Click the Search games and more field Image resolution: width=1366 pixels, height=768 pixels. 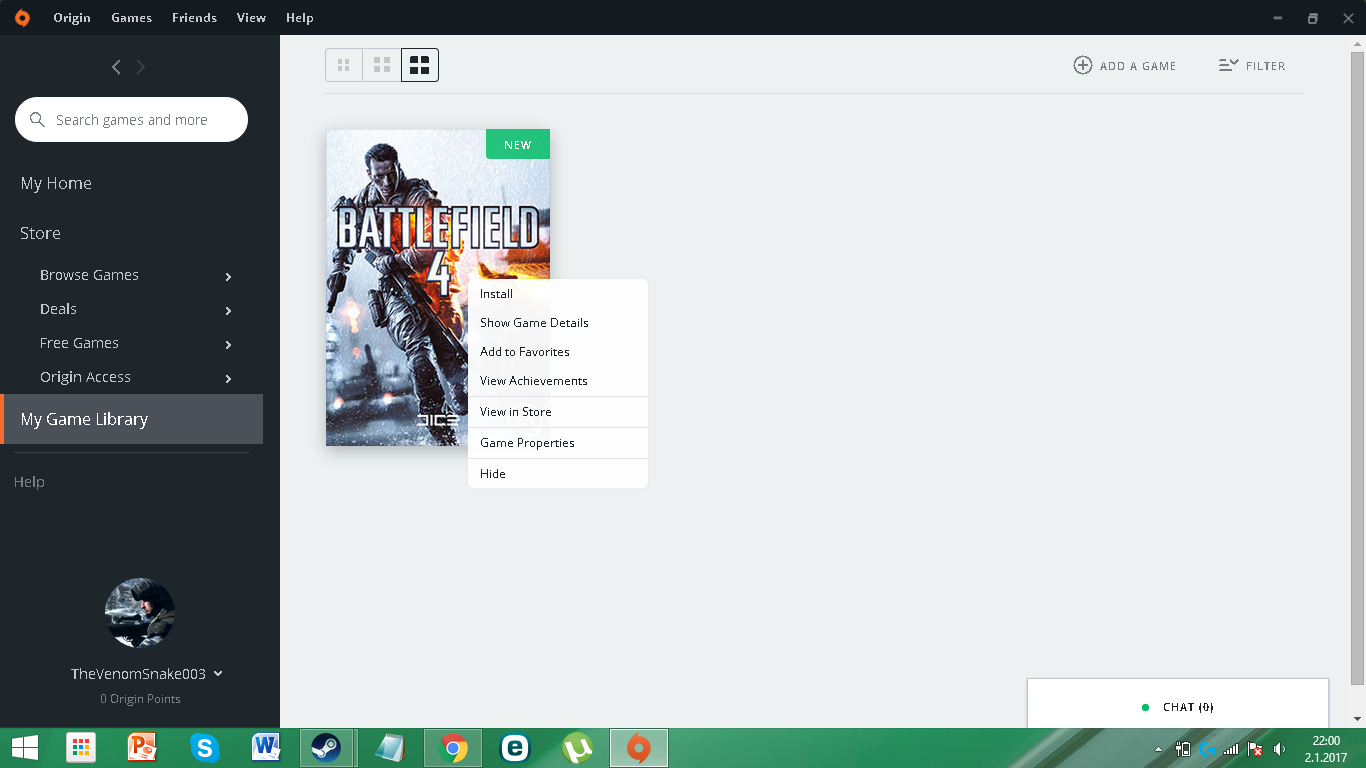(x=140, y=120)
